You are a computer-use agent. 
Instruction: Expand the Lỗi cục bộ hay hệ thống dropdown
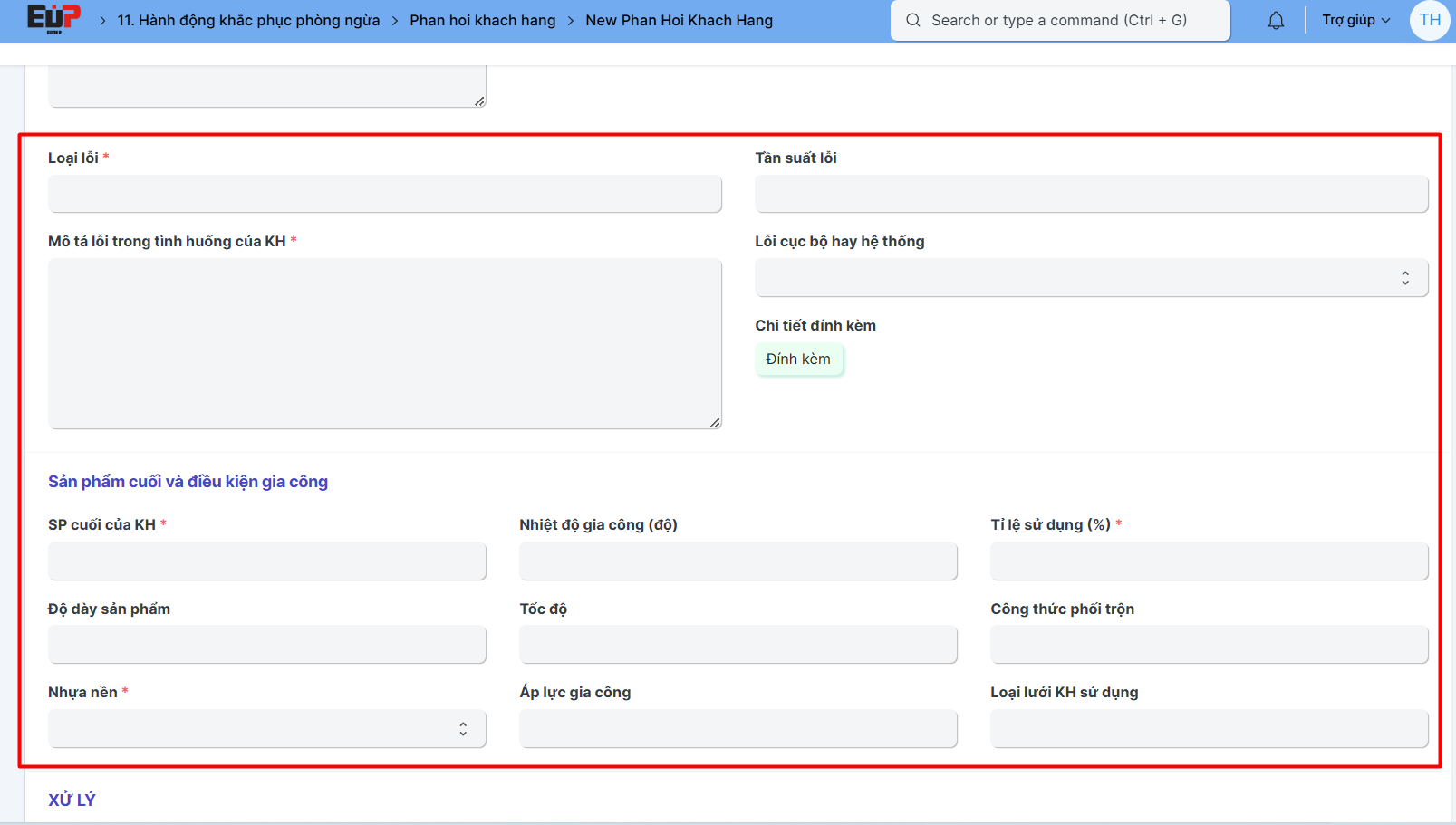point(1091,278)
